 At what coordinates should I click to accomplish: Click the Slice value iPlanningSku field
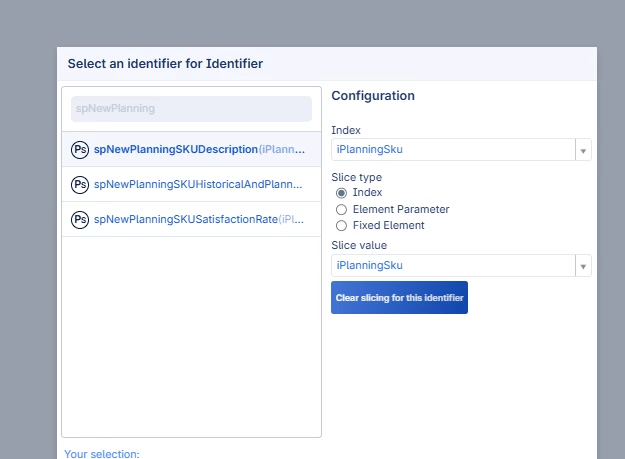(x=453, y=266)
